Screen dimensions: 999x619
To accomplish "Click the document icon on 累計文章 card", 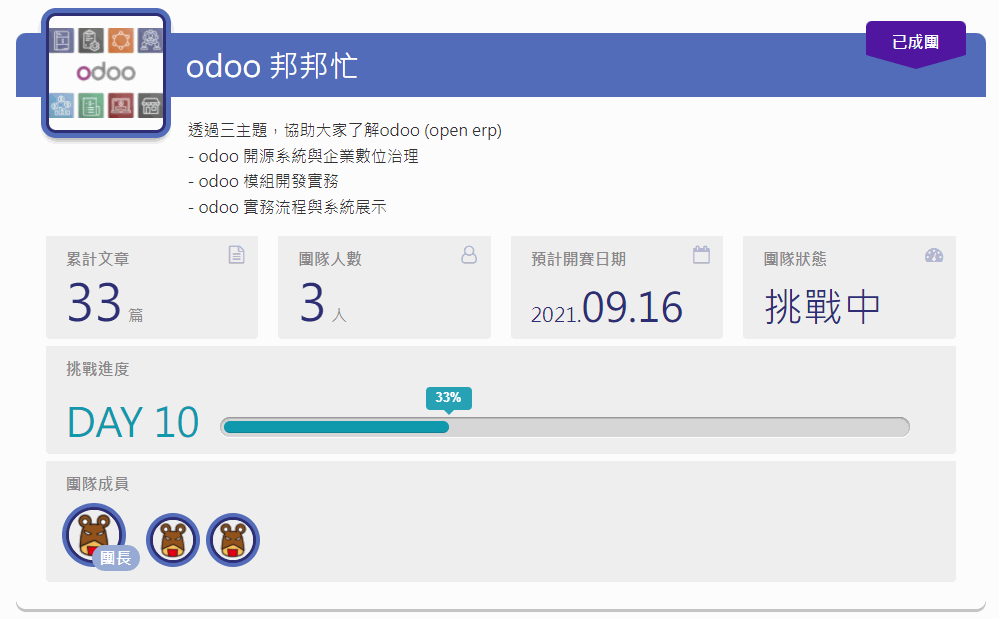I will point(236,255).
